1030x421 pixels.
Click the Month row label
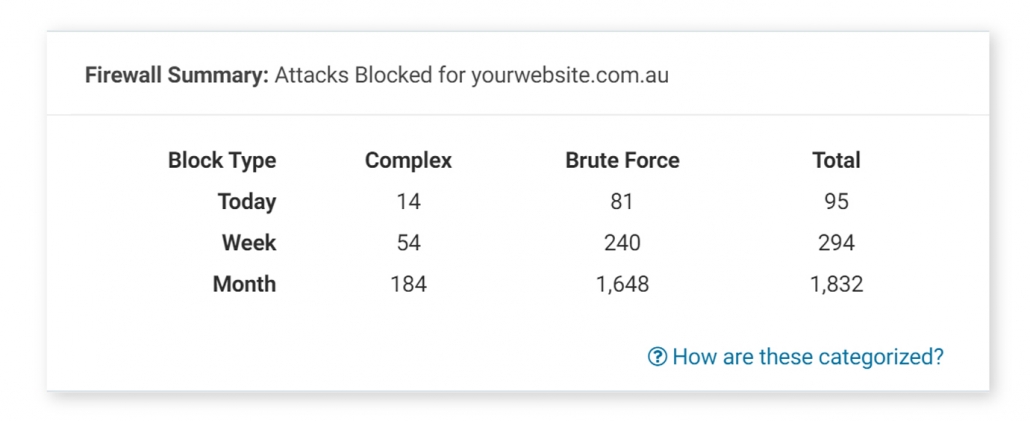244,284
